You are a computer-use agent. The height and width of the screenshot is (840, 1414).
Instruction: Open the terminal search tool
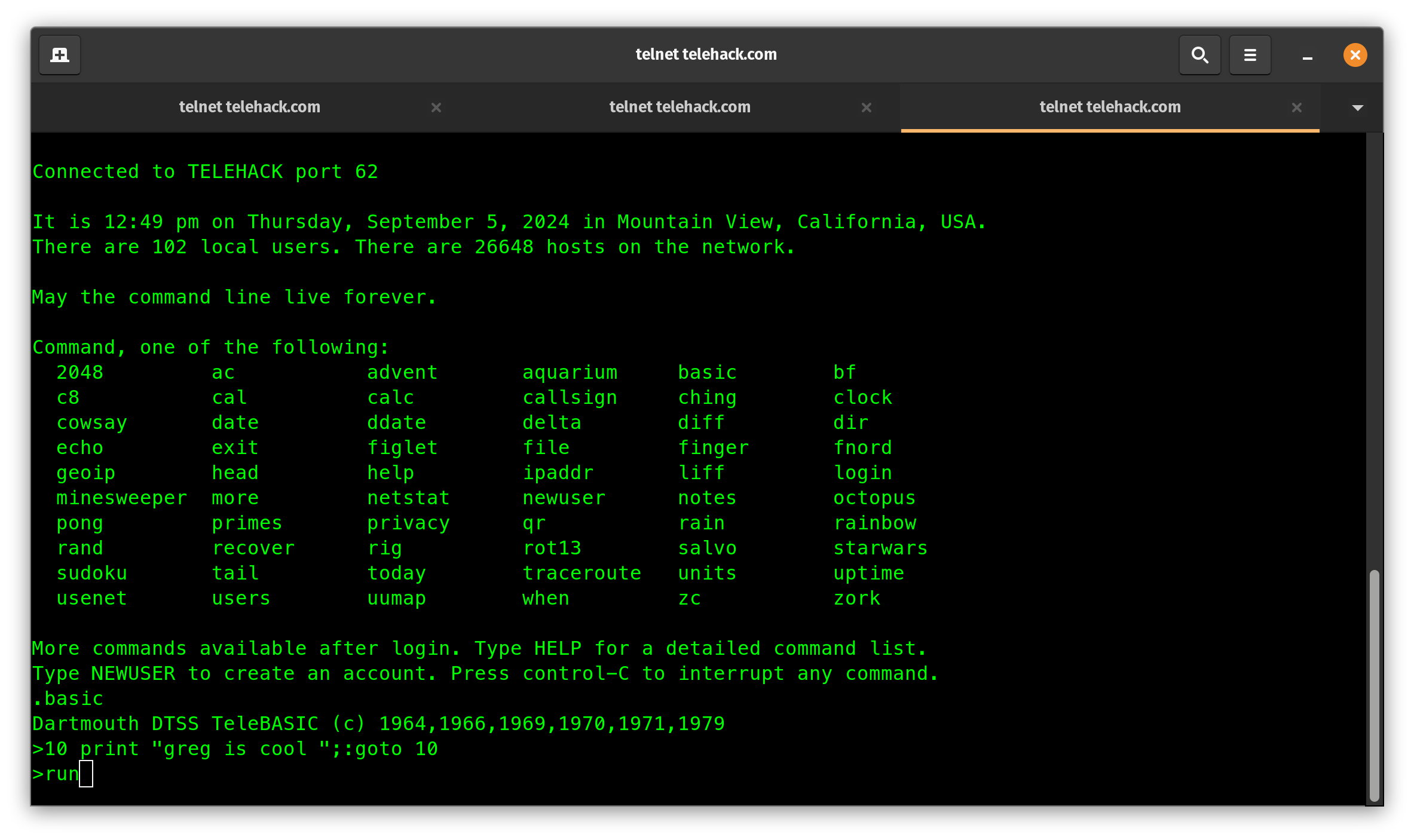(x=1199, y=55)
